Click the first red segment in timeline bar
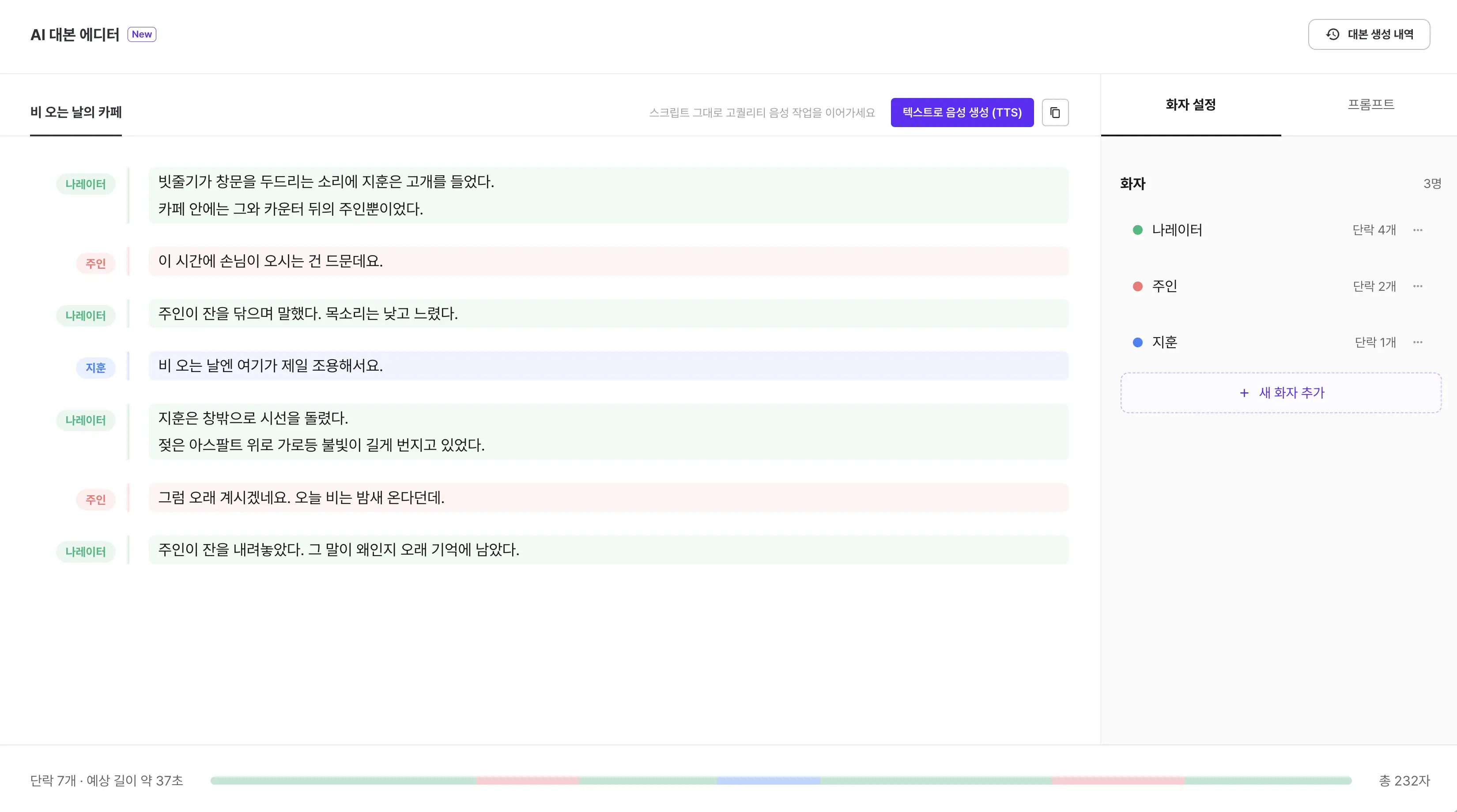The height and width of the screenshot is (812, 1457). (527, 780)
